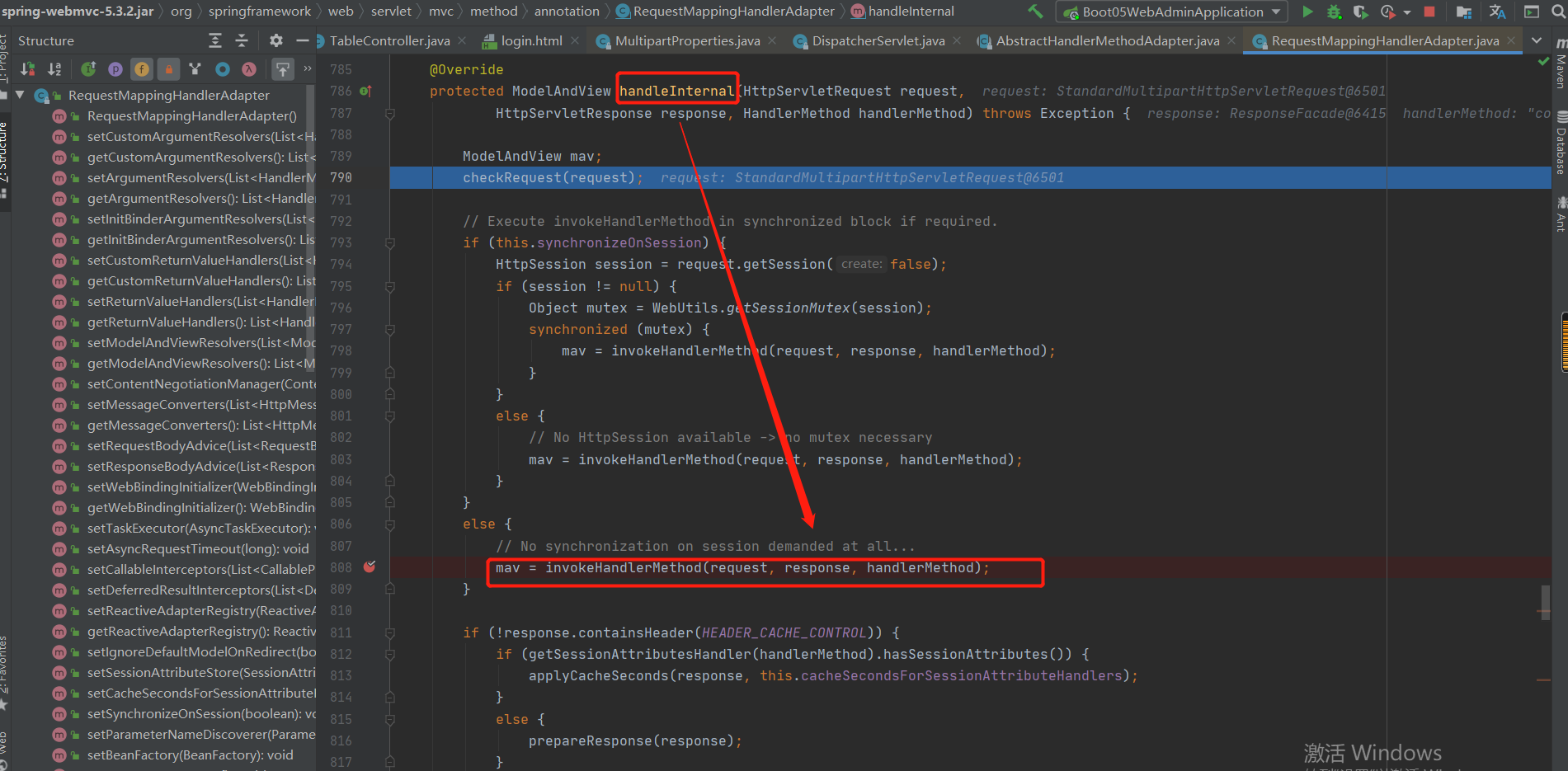
Task: Open the Favorites tool window tab
Action: point(4,672)
